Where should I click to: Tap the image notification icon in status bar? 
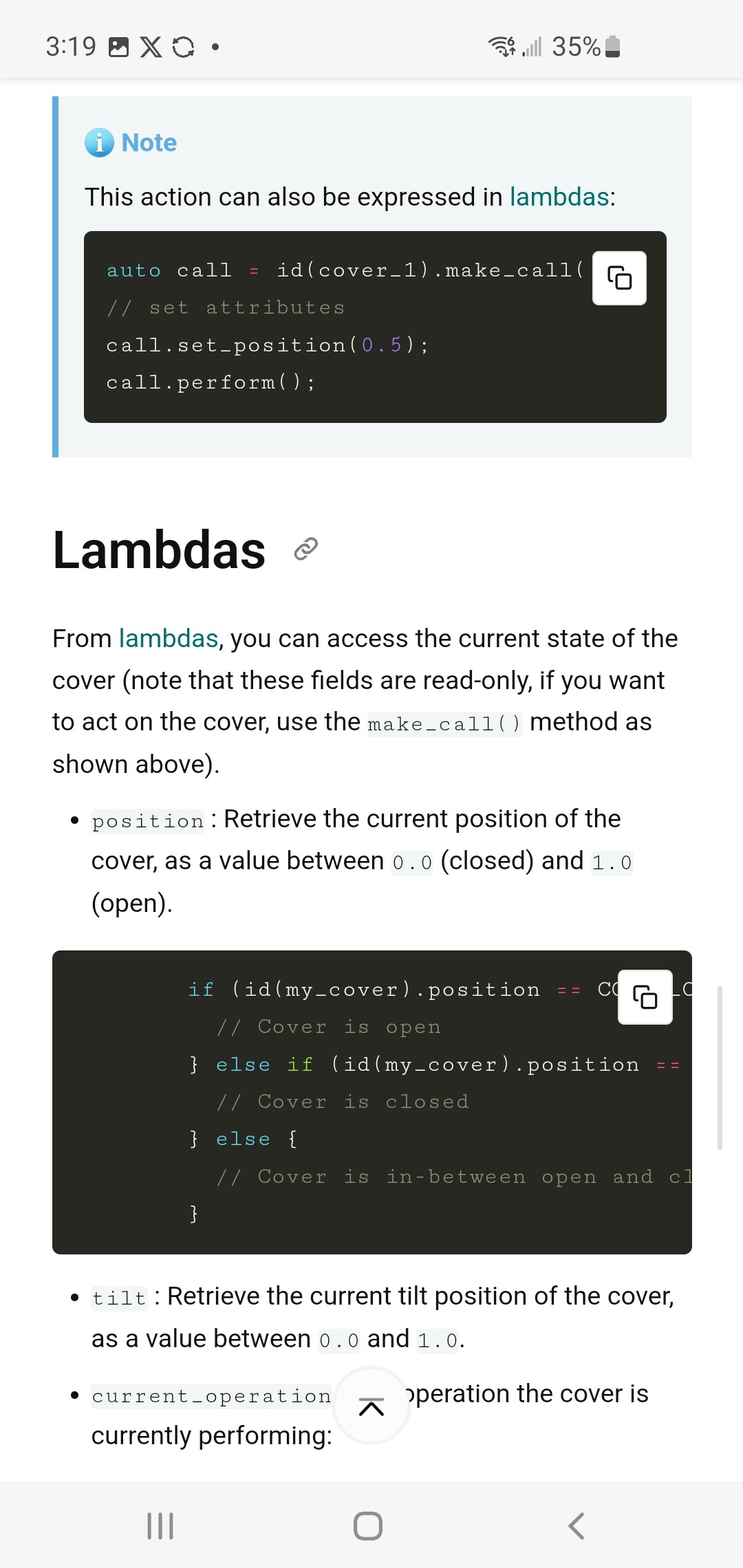click(119, 47)
